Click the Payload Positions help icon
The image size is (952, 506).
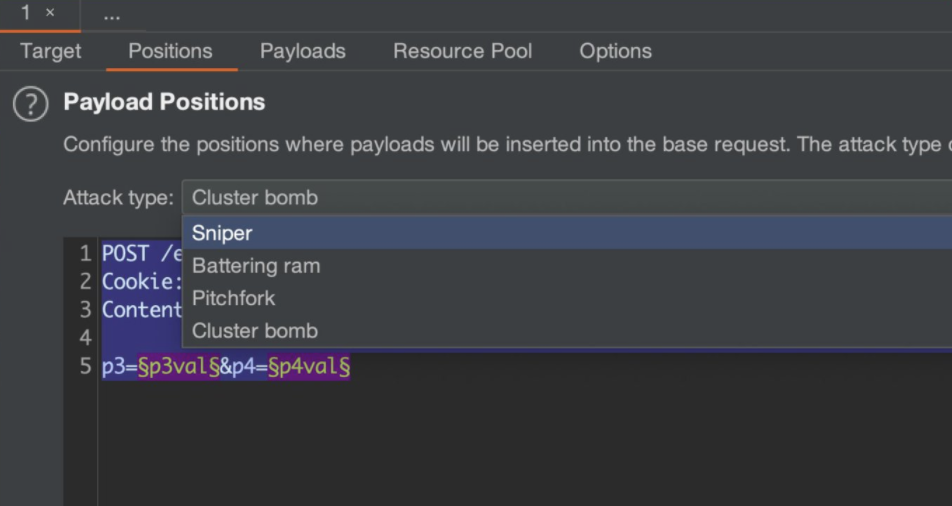coord(31,104)
